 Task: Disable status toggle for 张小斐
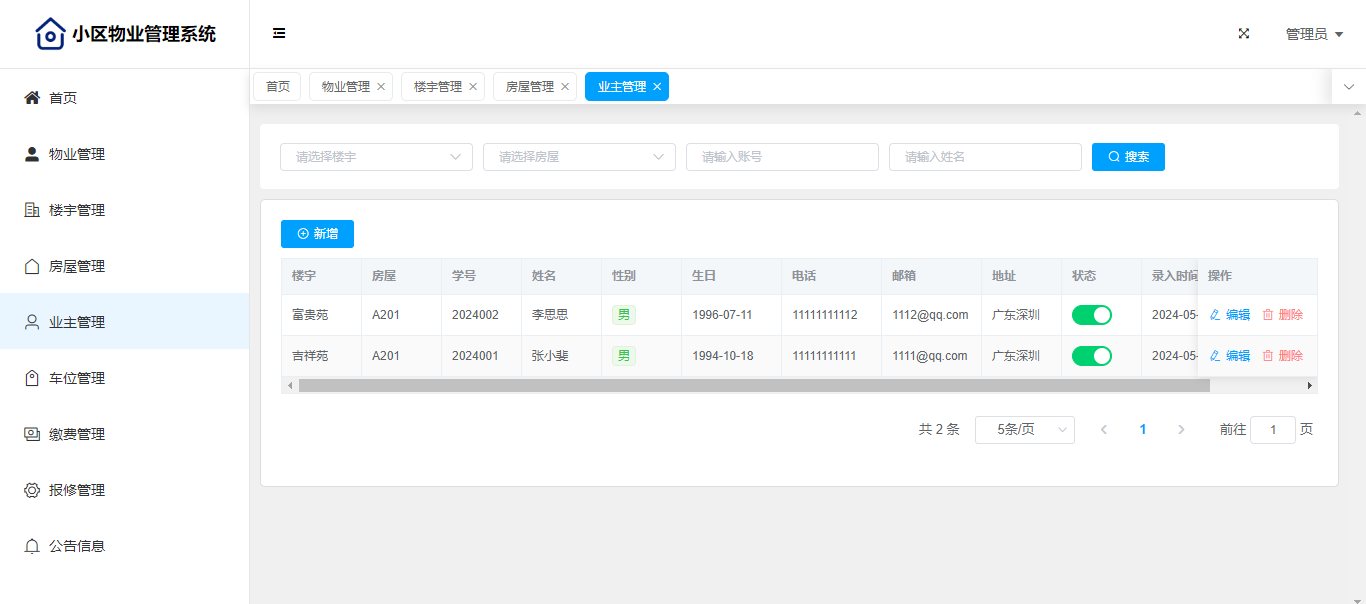coord(1091,356)
